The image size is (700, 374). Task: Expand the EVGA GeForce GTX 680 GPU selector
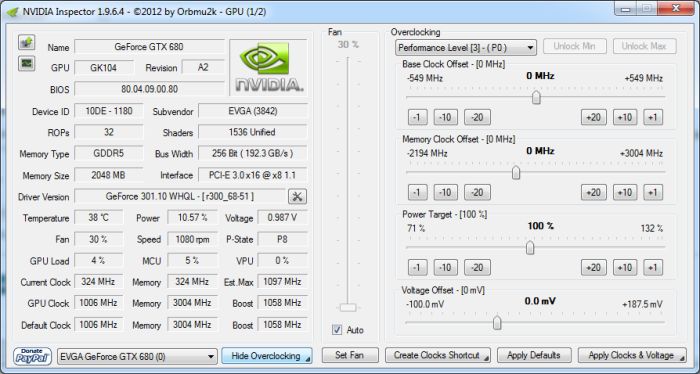(138, 357)
